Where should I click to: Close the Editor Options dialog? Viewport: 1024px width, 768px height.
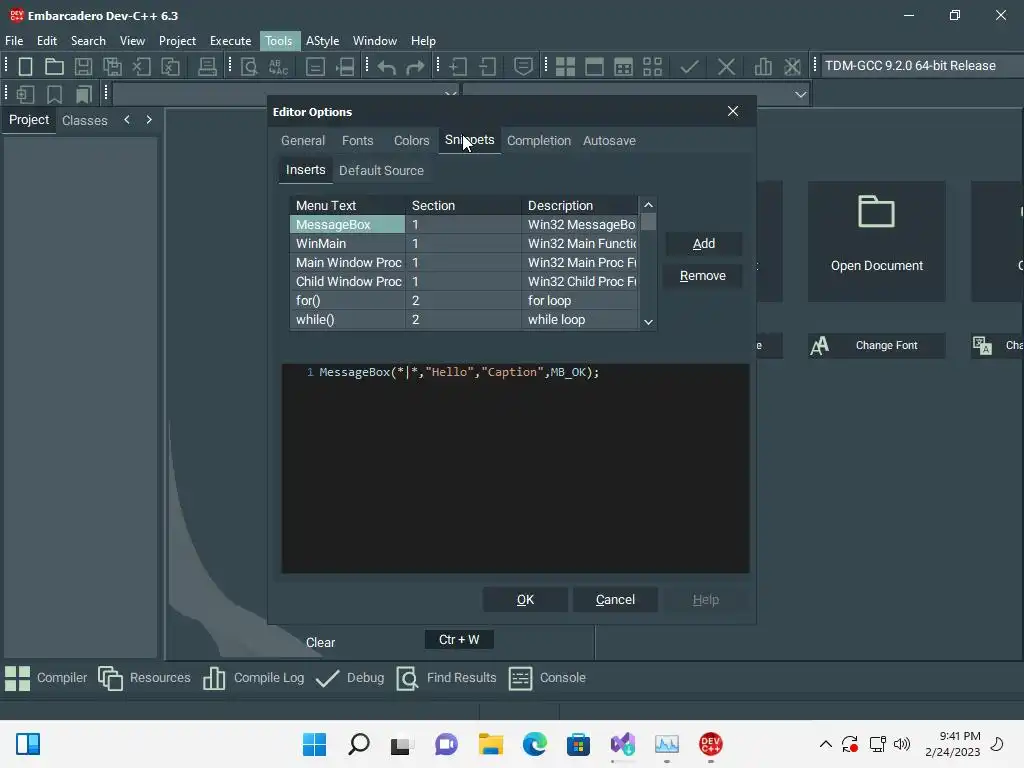pyautogui.click(x=733, y=112)
